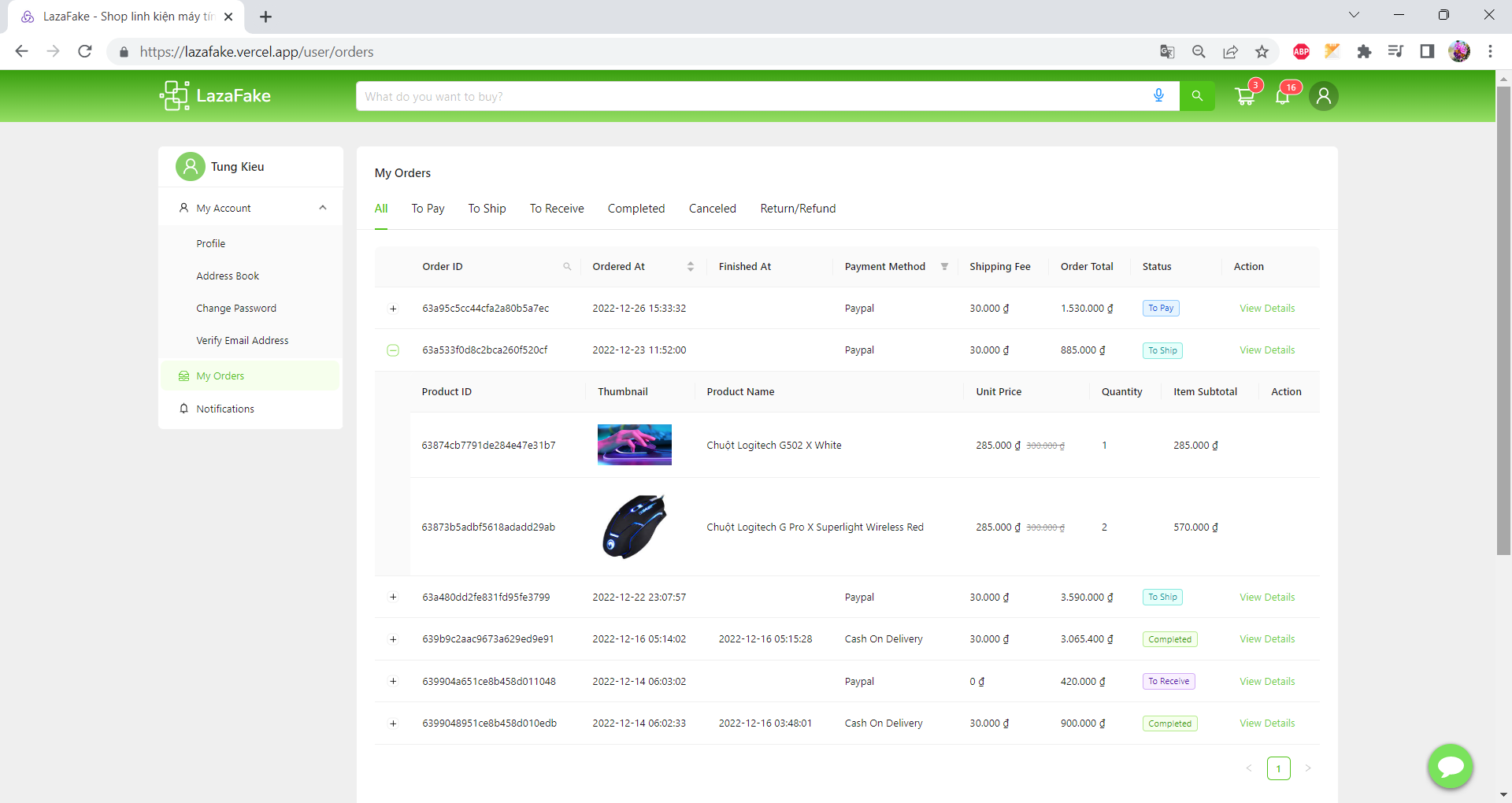Open Notifications in sidebar

point(250,409)
